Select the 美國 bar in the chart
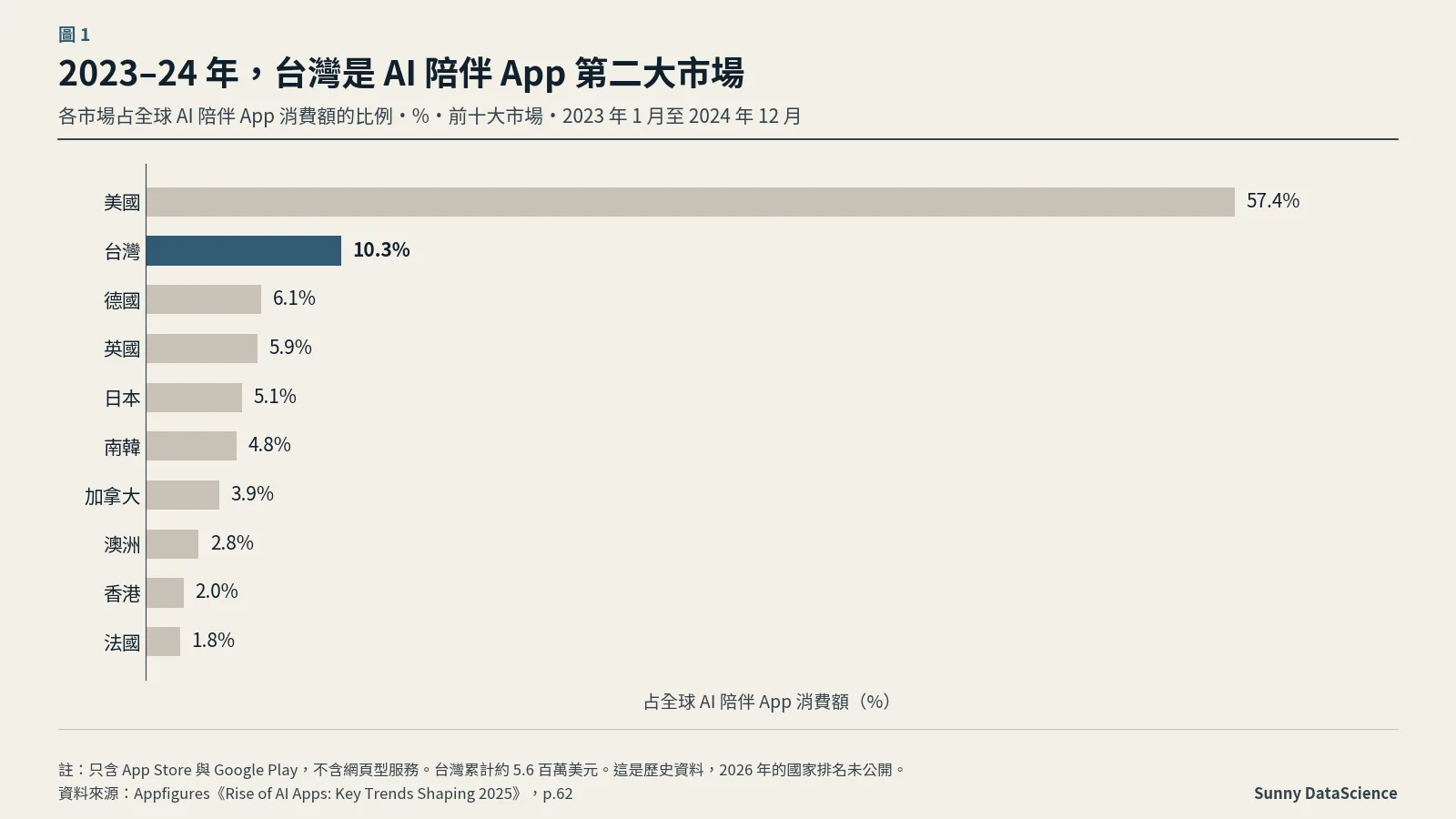 click(x=691, y=202)
